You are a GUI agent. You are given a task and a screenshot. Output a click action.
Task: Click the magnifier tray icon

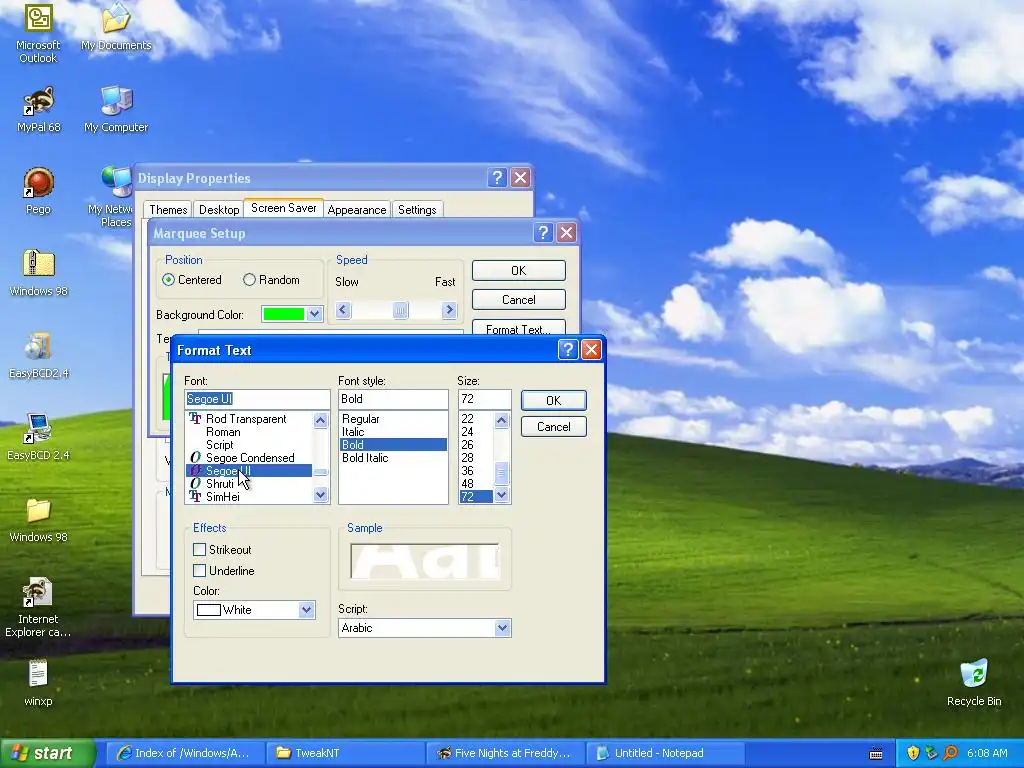[950, 753]
